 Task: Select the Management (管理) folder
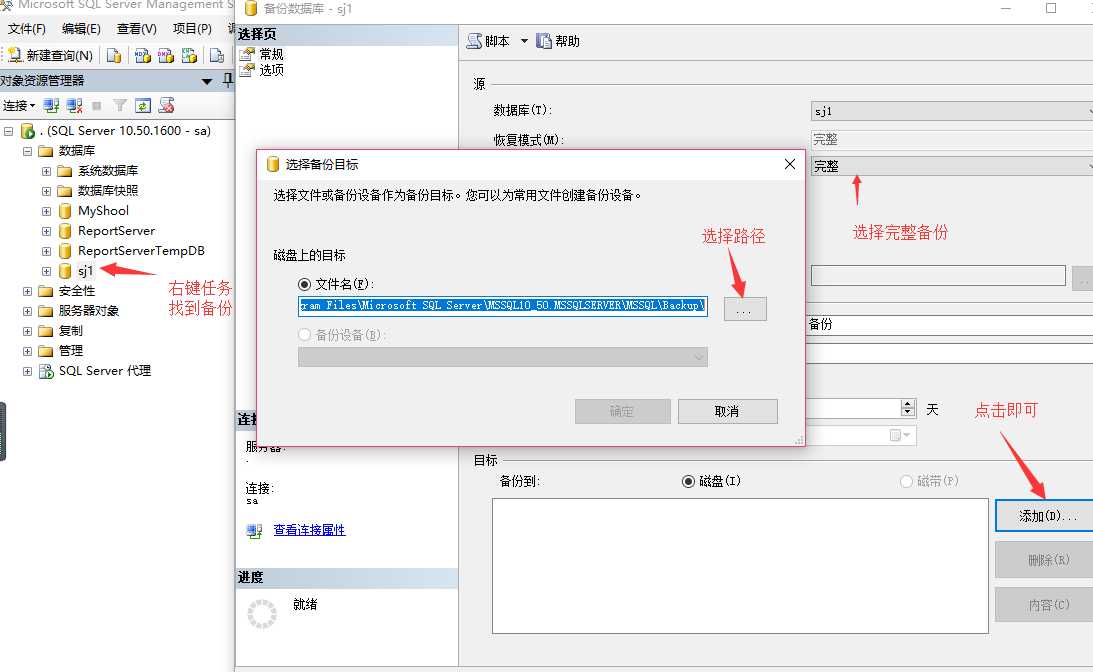[70, 351]
